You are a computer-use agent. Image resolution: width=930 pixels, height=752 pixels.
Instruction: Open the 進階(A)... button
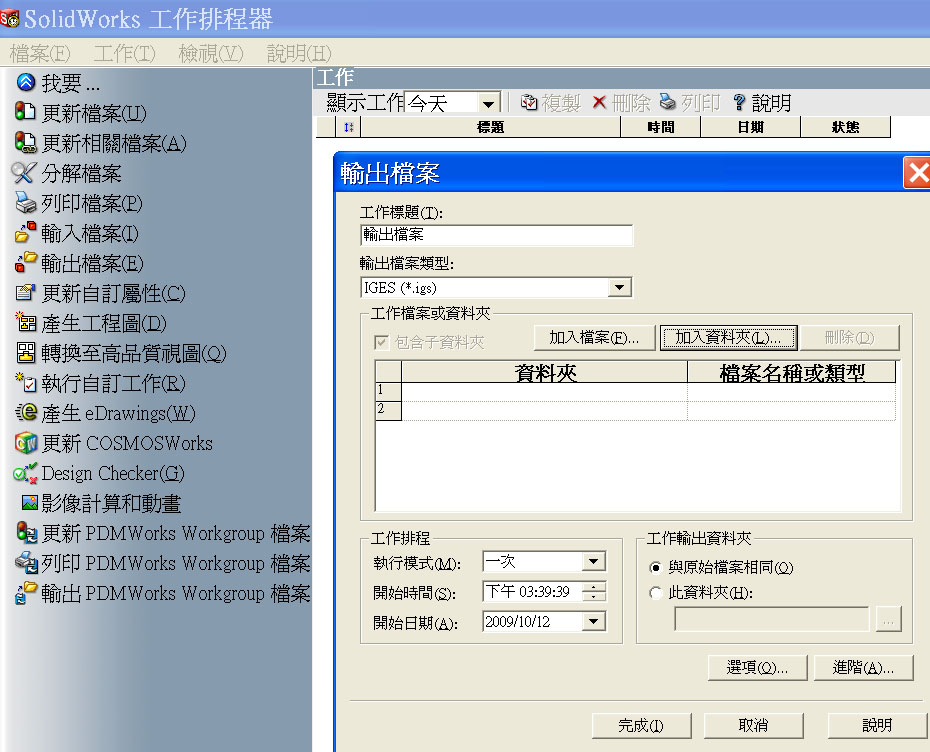point(864,668)
